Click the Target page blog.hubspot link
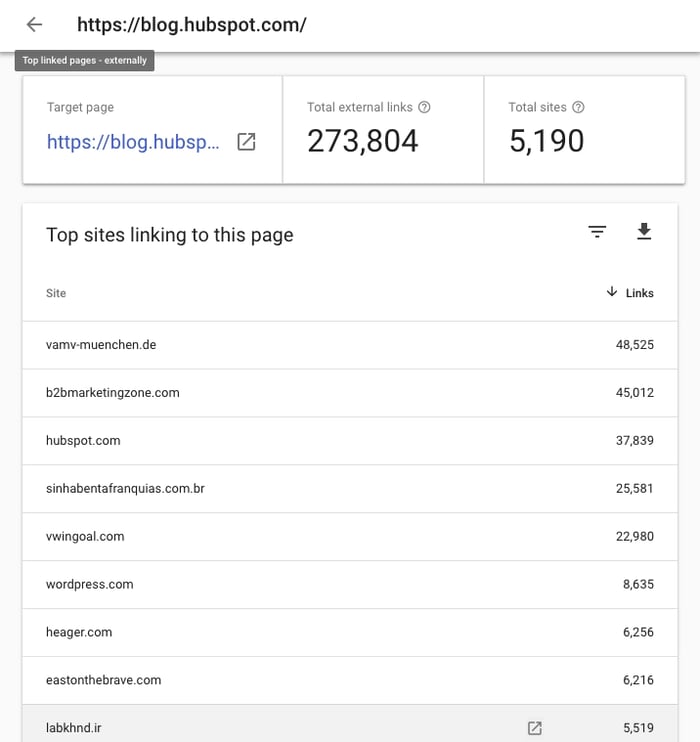The image size is (700, 742). pyautogui.click(x=133, y=142)
